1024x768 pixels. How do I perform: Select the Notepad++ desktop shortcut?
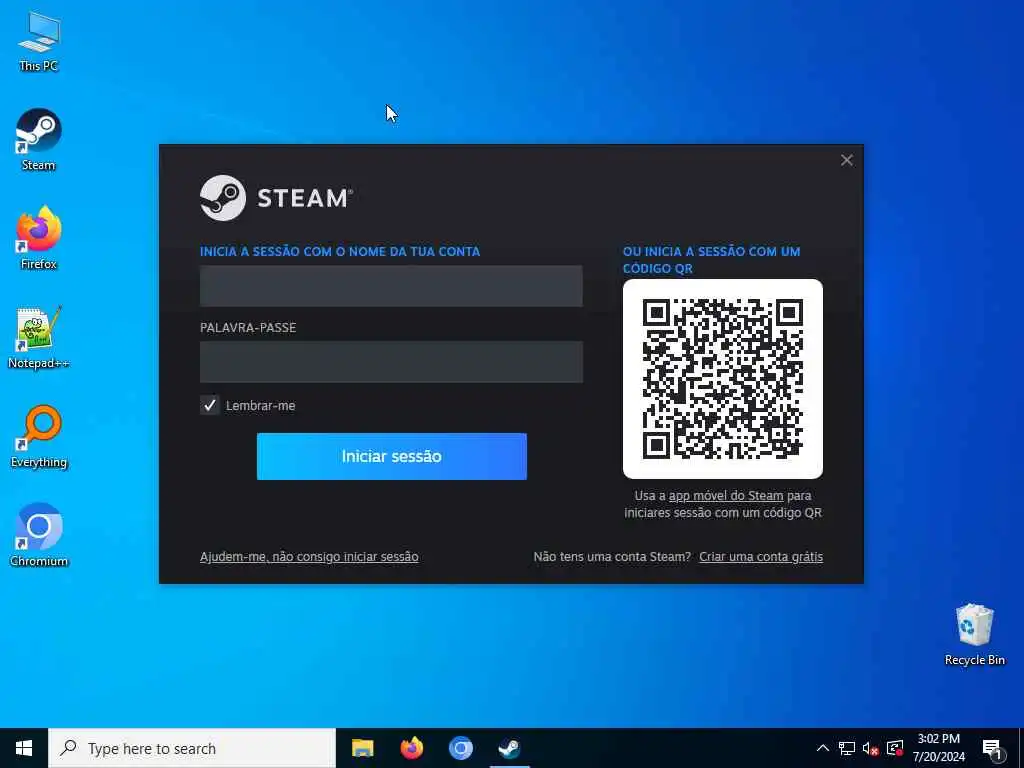coord(39,338)
